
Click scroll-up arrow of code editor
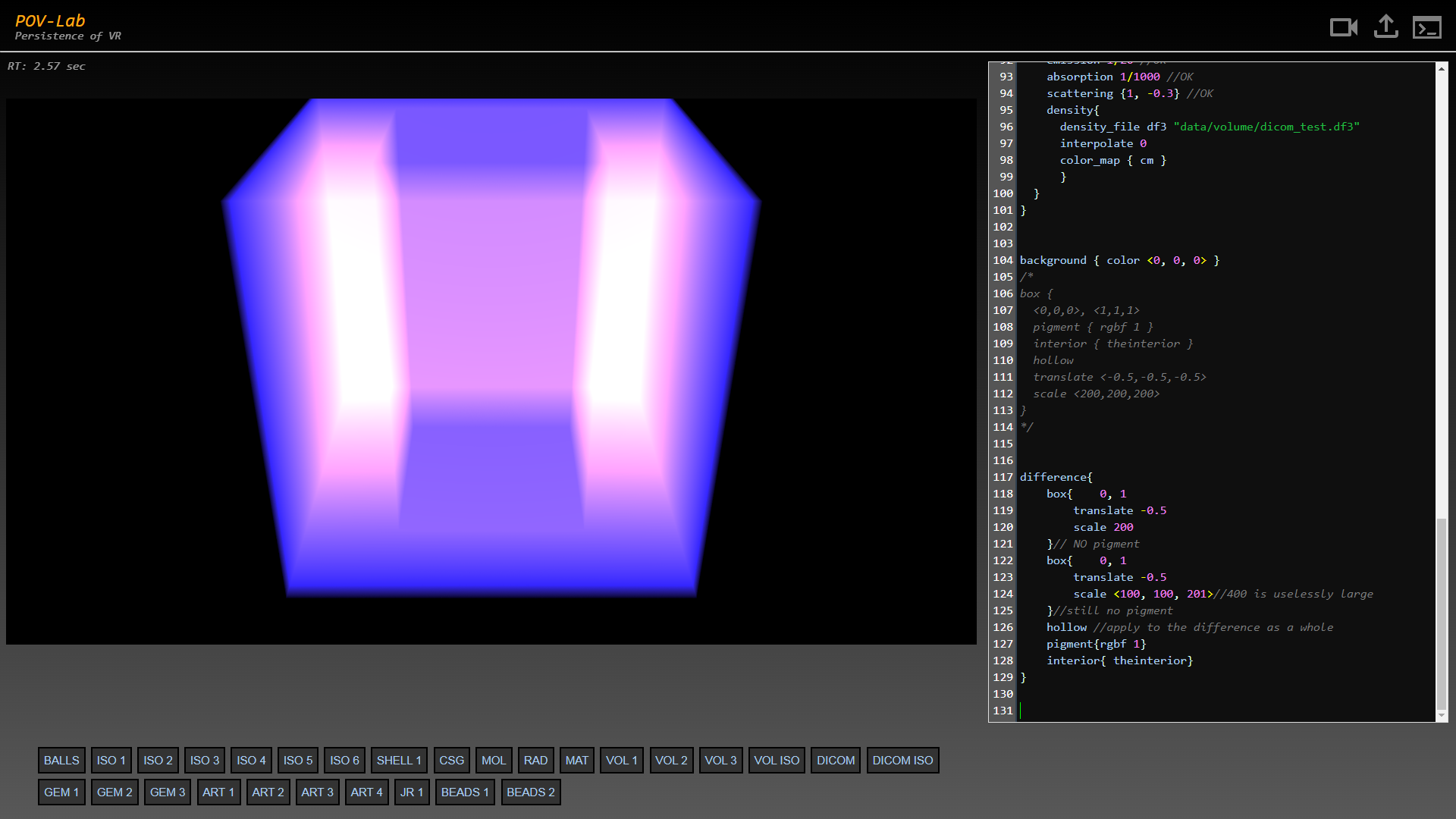coord(1441,69)
